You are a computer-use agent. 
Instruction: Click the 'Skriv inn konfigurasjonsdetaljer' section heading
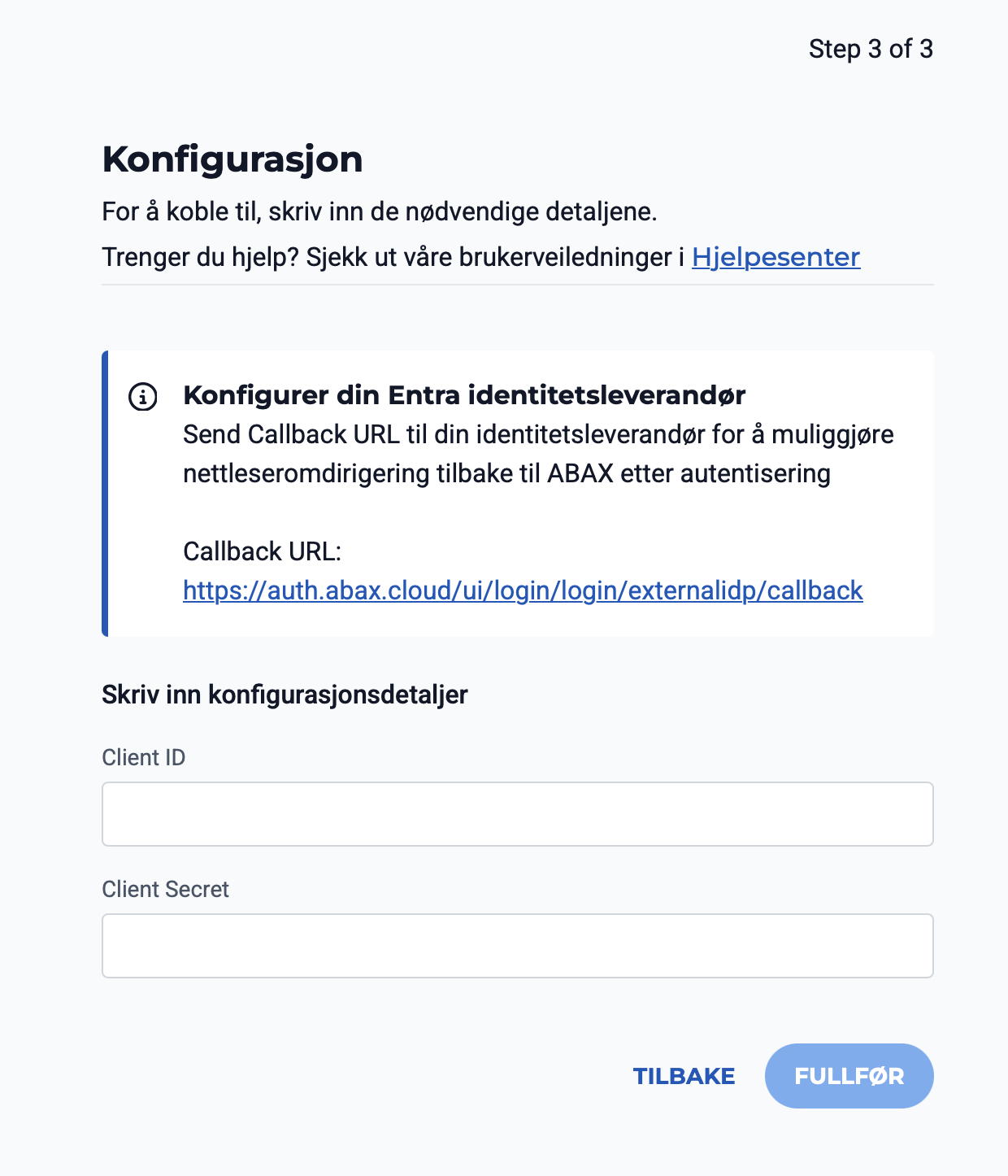(x=285, y=695)
